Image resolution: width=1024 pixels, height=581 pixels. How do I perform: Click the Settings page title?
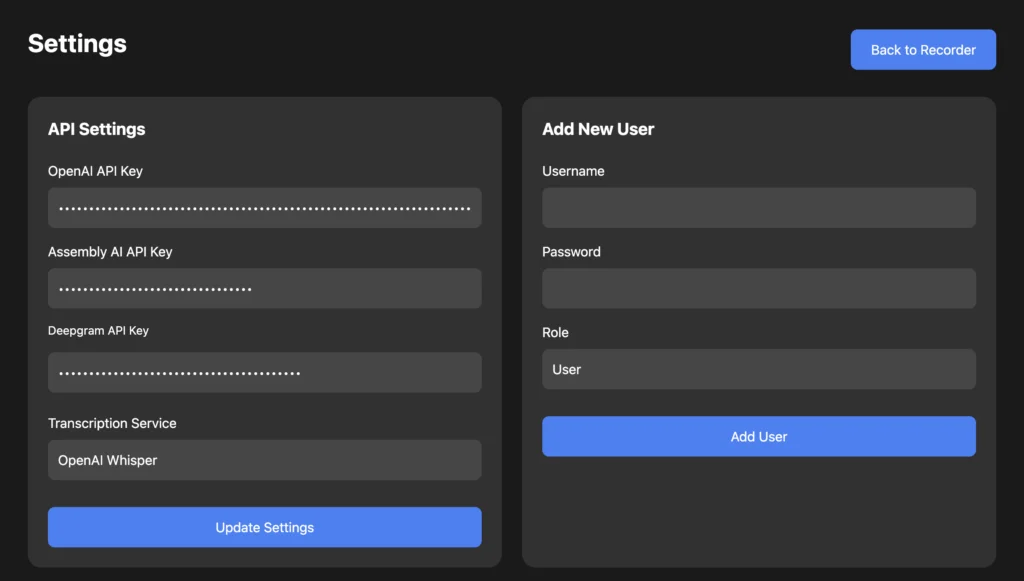(77, 44)
